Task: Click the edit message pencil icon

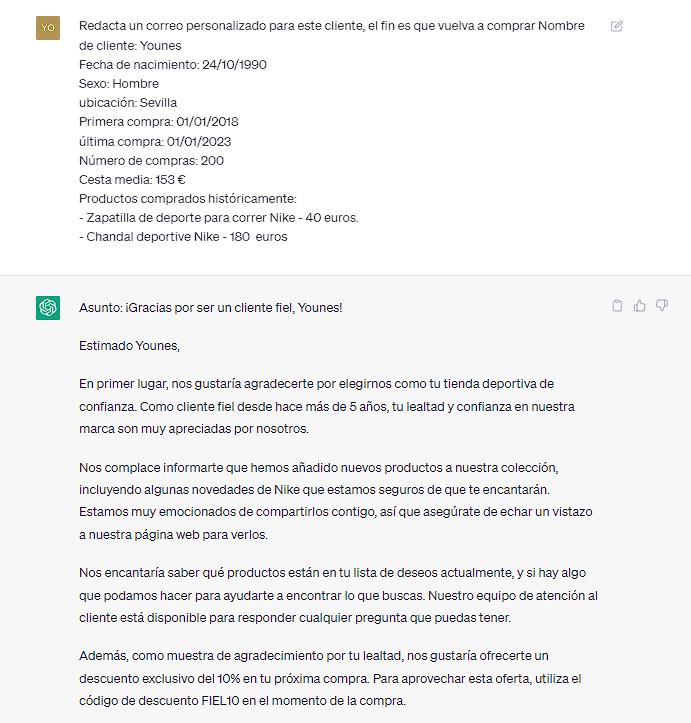Action: pyautogui.click(x=617, y=26)
